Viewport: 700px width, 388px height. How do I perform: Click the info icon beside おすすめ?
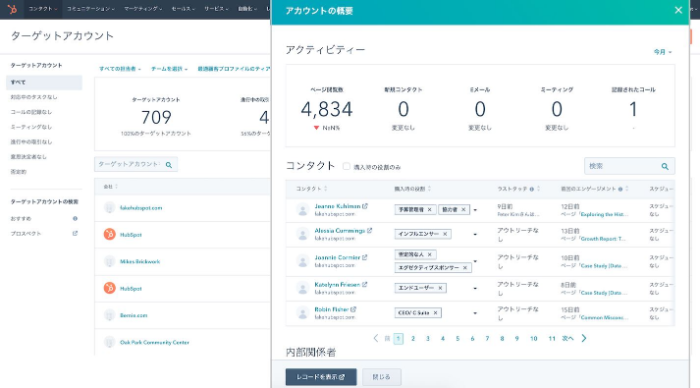click(75, 218)
